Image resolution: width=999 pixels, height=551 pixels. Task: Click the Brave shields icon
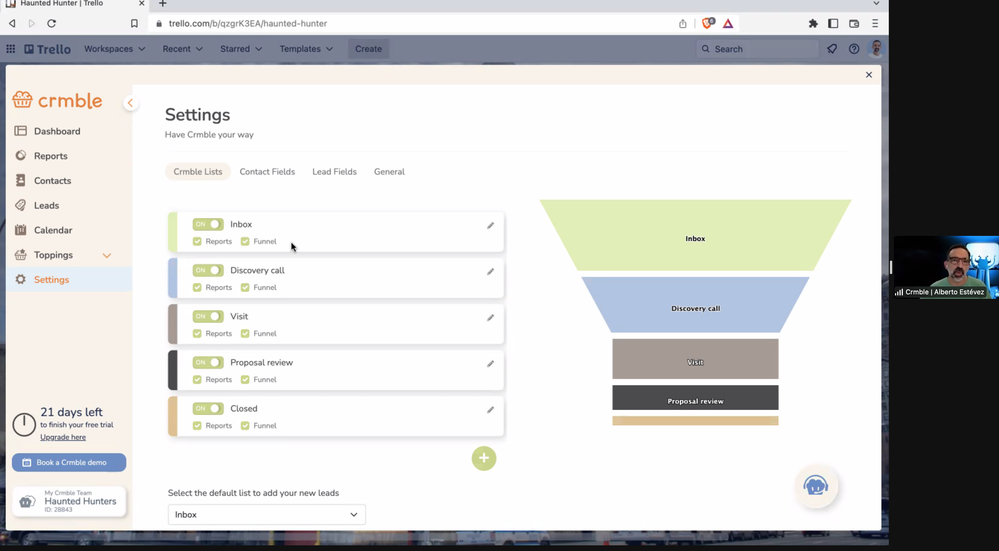click(707, 24)
